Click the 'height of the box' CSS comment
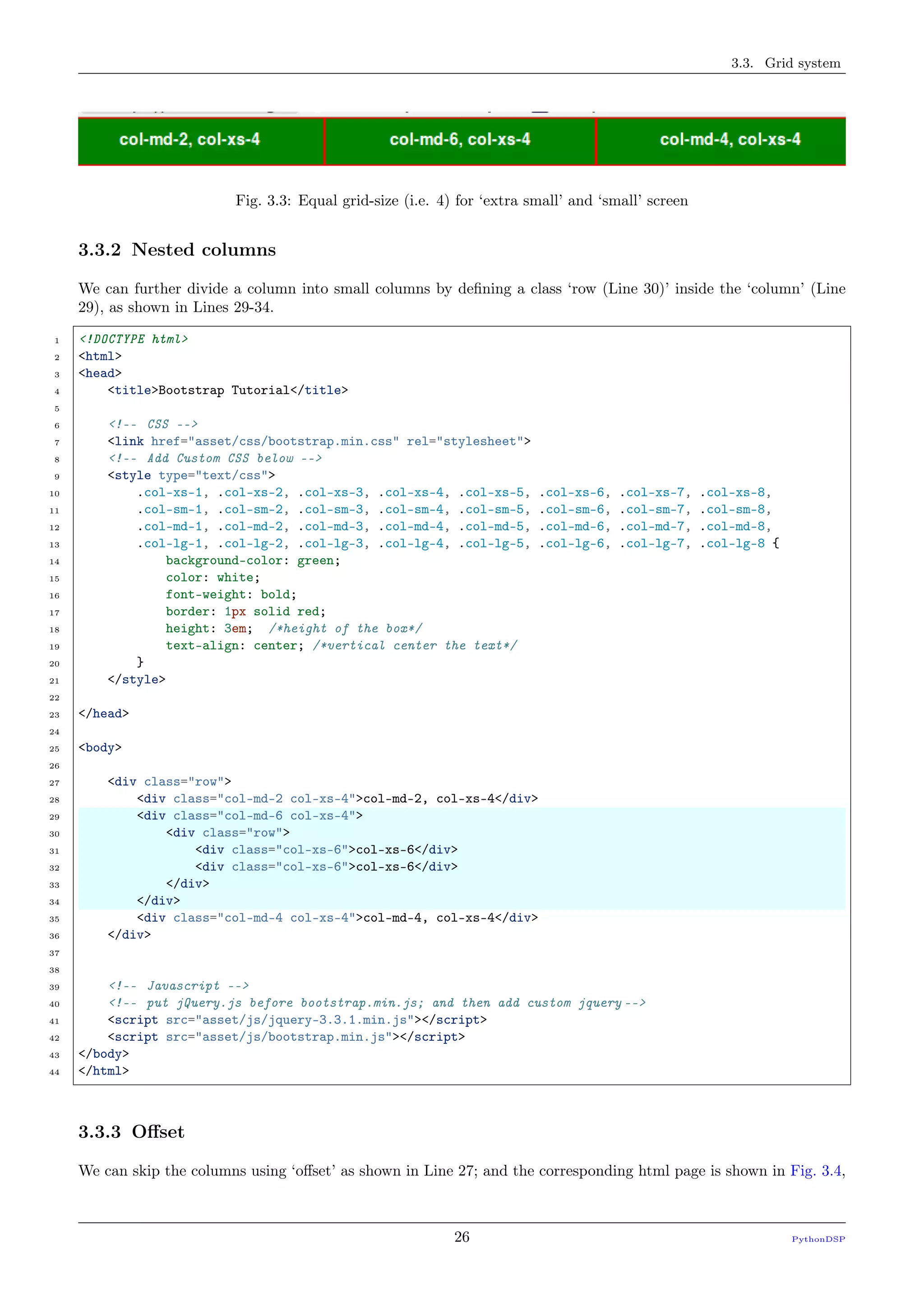The image size is (924, 1307). tap(345, 629)
